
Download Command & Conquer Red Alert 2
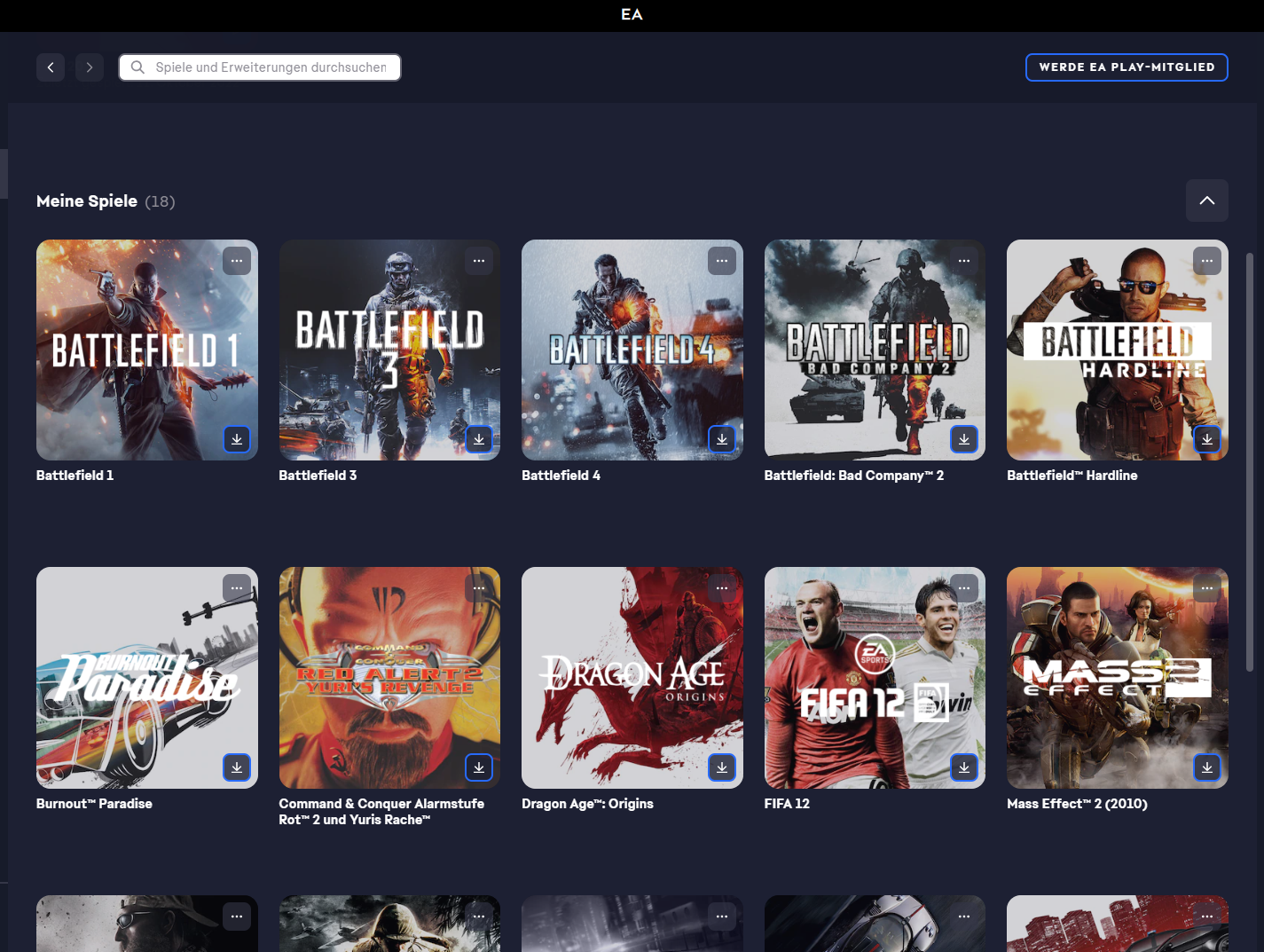click(479, 767)
